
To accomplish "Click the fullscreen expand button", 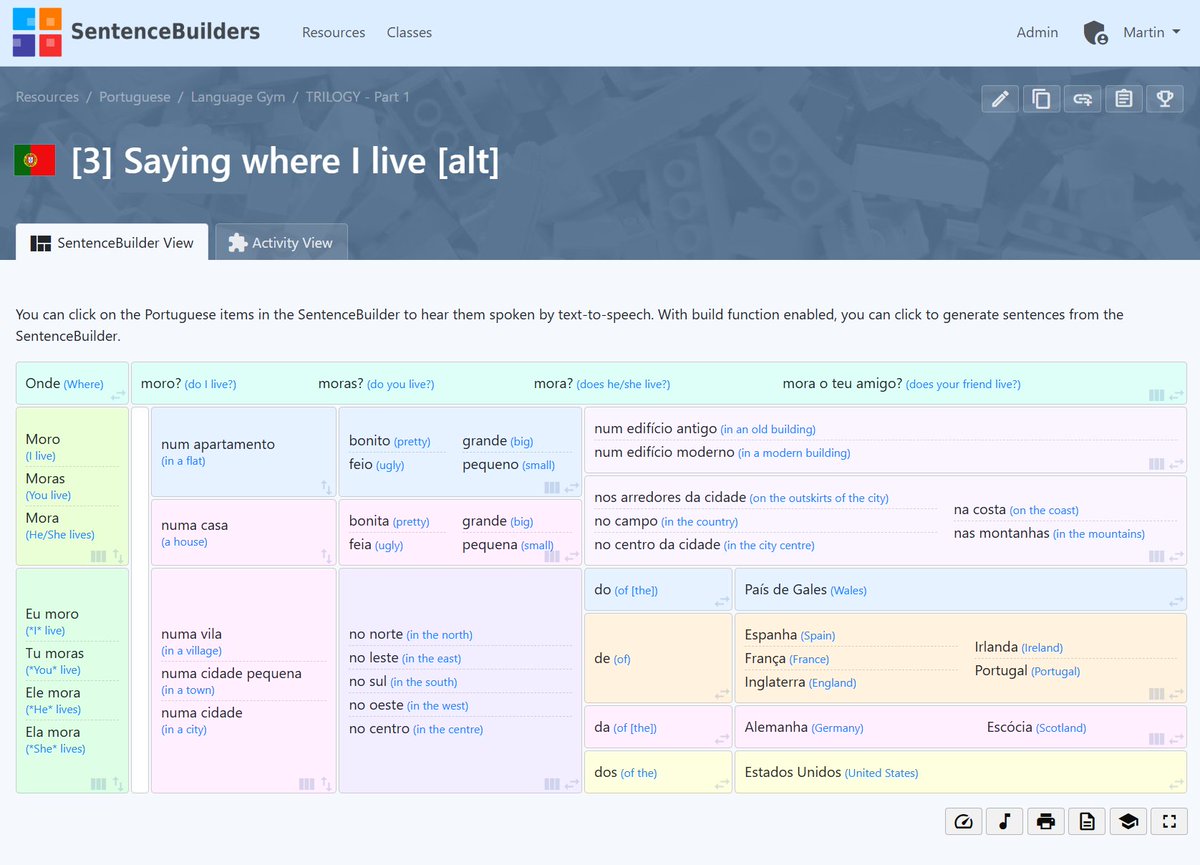I will 1169,821.
